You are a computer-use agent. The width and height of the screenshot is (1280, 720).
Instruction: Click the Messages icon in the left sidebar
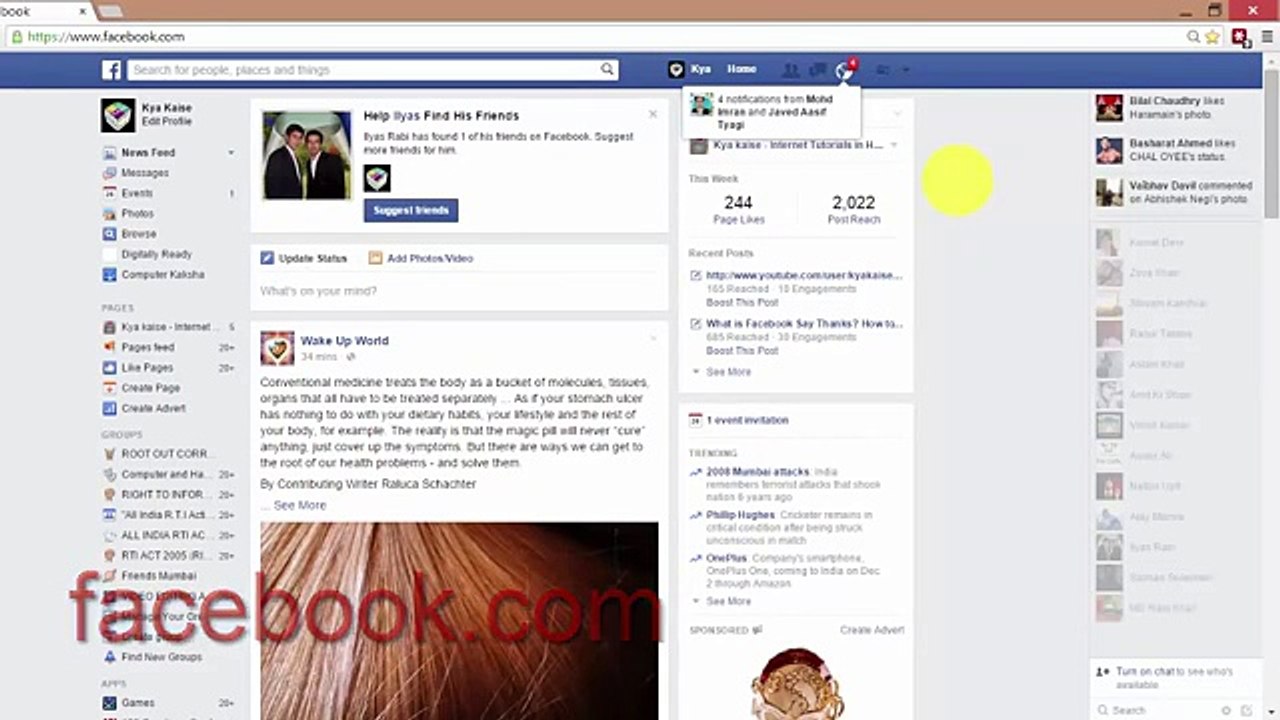[x=109, y=173]
